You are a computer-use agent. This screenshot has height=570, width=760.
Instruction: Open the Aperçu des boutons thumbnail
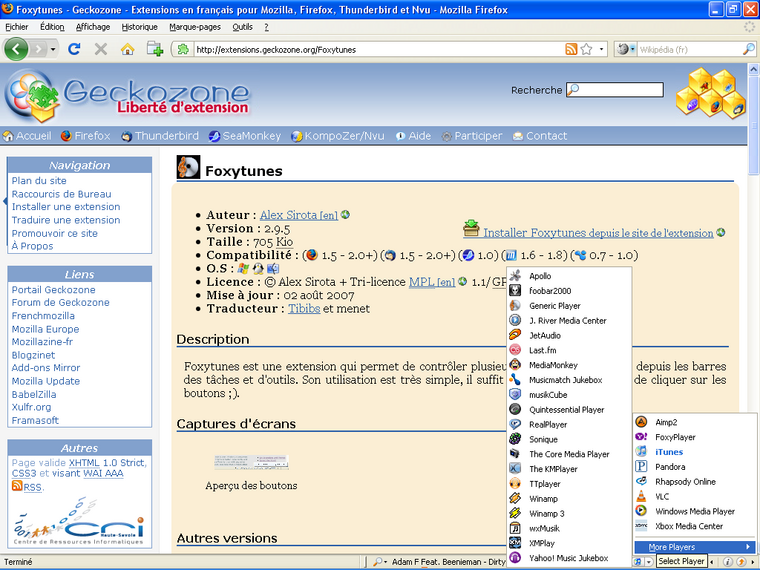[252, 462]
